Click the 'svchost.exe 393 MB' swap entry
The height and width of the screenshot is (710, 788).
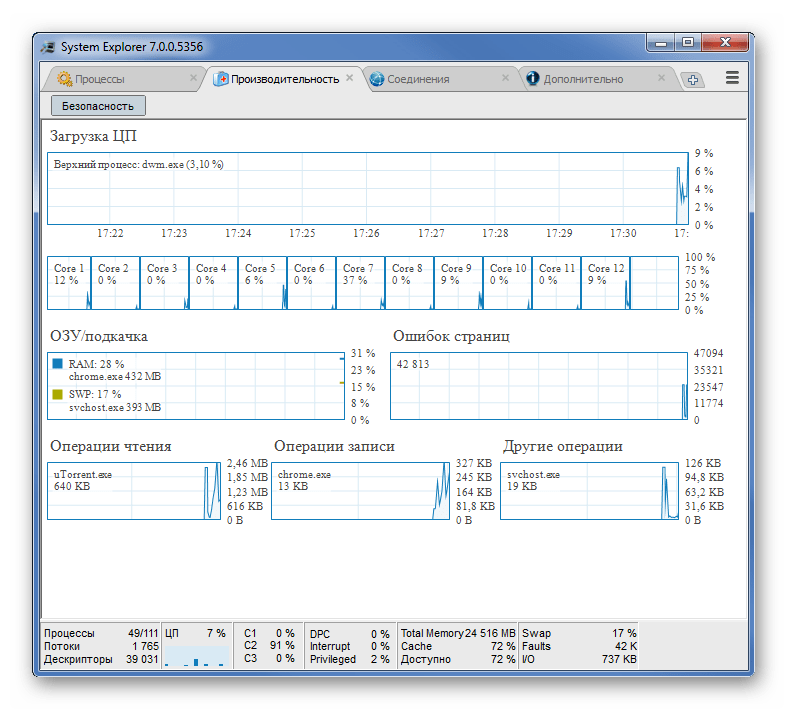pos(115,407)
